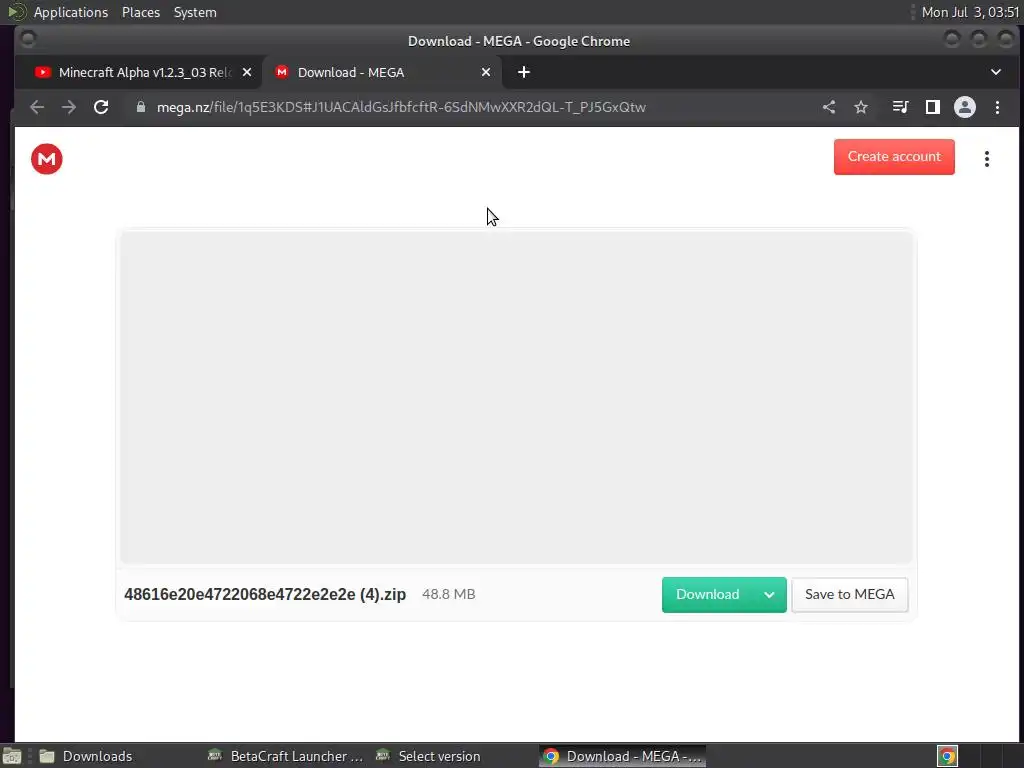This screenshot has height=768, width=1024.
Task: Open Chrome's three-dot menu
Action: pyautogui.click(x=997, y=107)
